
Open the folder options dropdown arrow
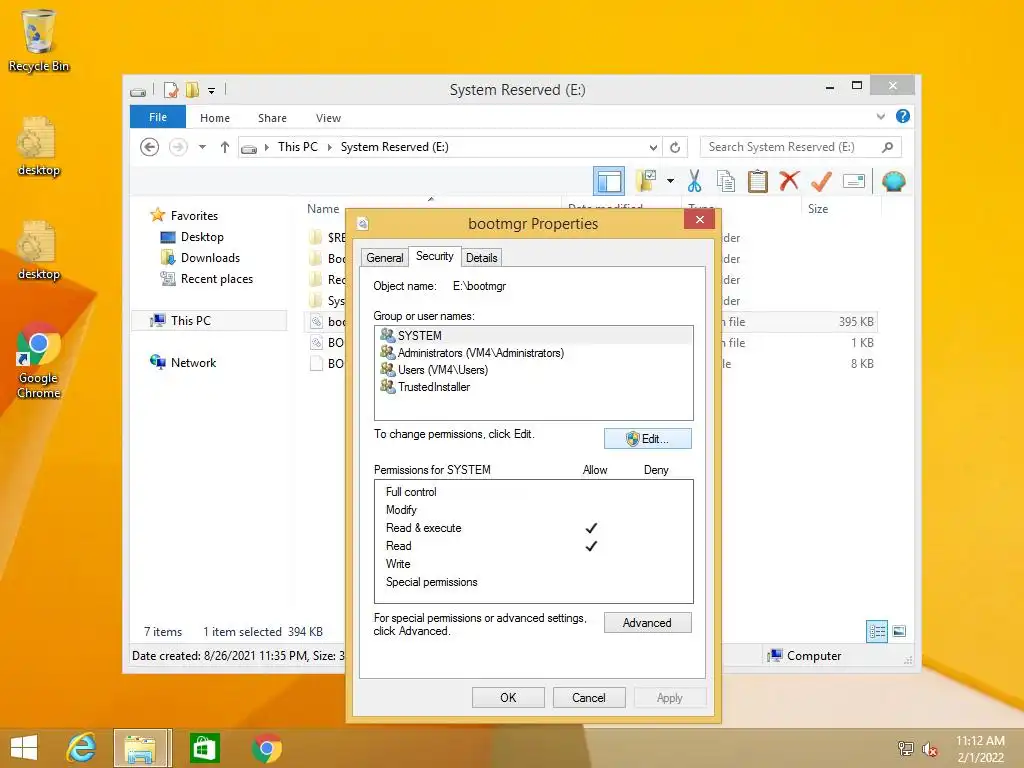(x=670, y=181)
